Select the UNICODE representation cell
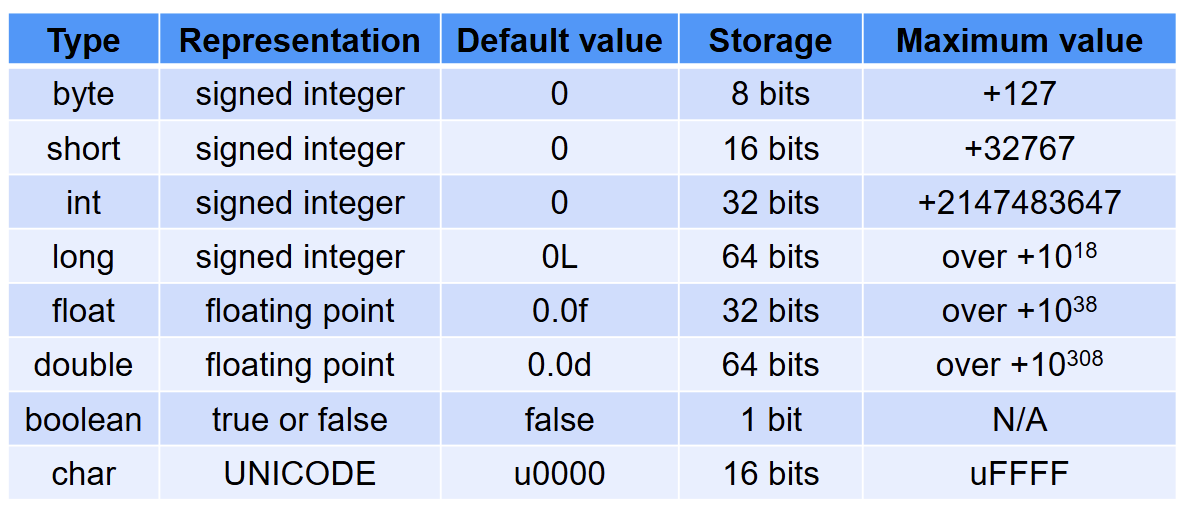Viewport: 1185px width, 510px height. pyautogui.click(x=299, y=473)
